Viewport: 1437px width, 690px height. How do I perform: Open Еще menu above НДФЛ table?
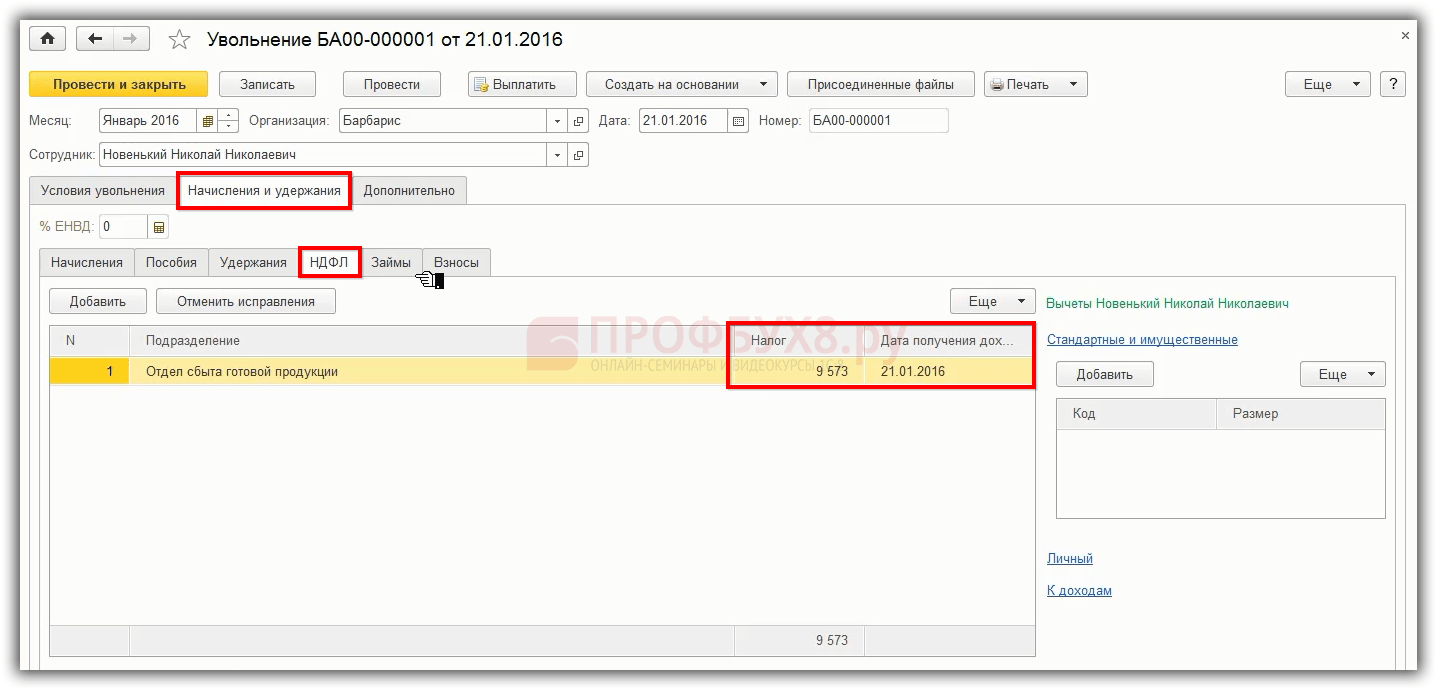[x=993, y=301]
